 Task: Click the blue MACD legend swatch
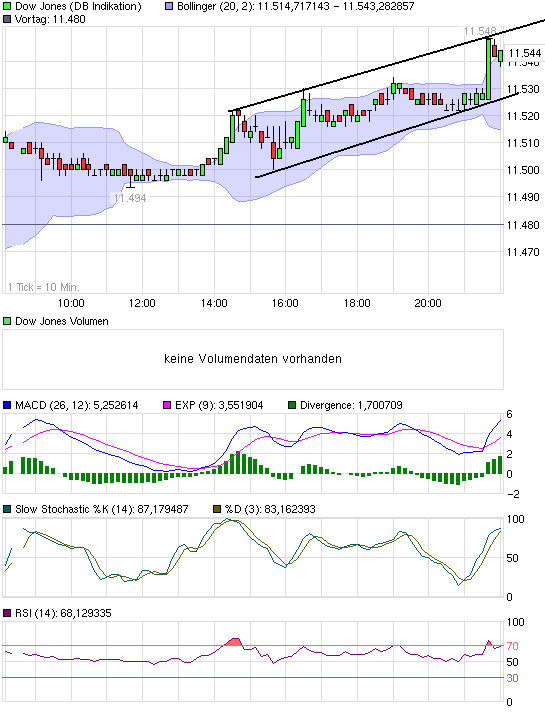7,405
